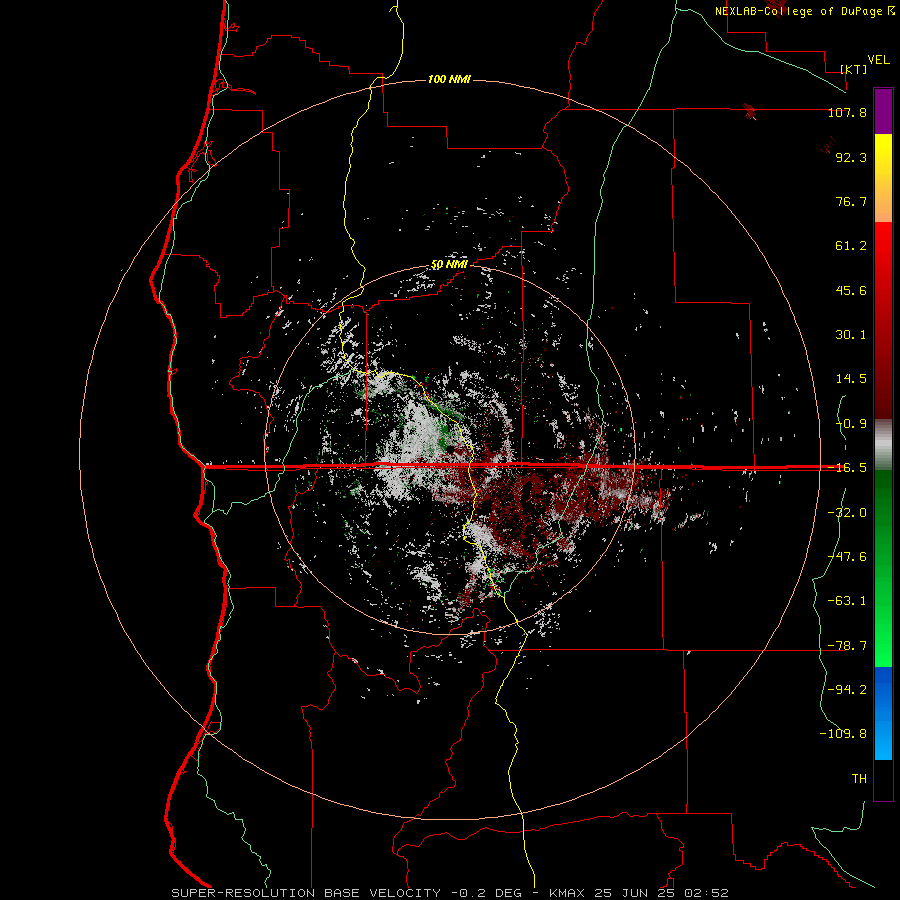Click the 61.2 legend value
The height and width of the screenshot is (900, 900).
851,246
